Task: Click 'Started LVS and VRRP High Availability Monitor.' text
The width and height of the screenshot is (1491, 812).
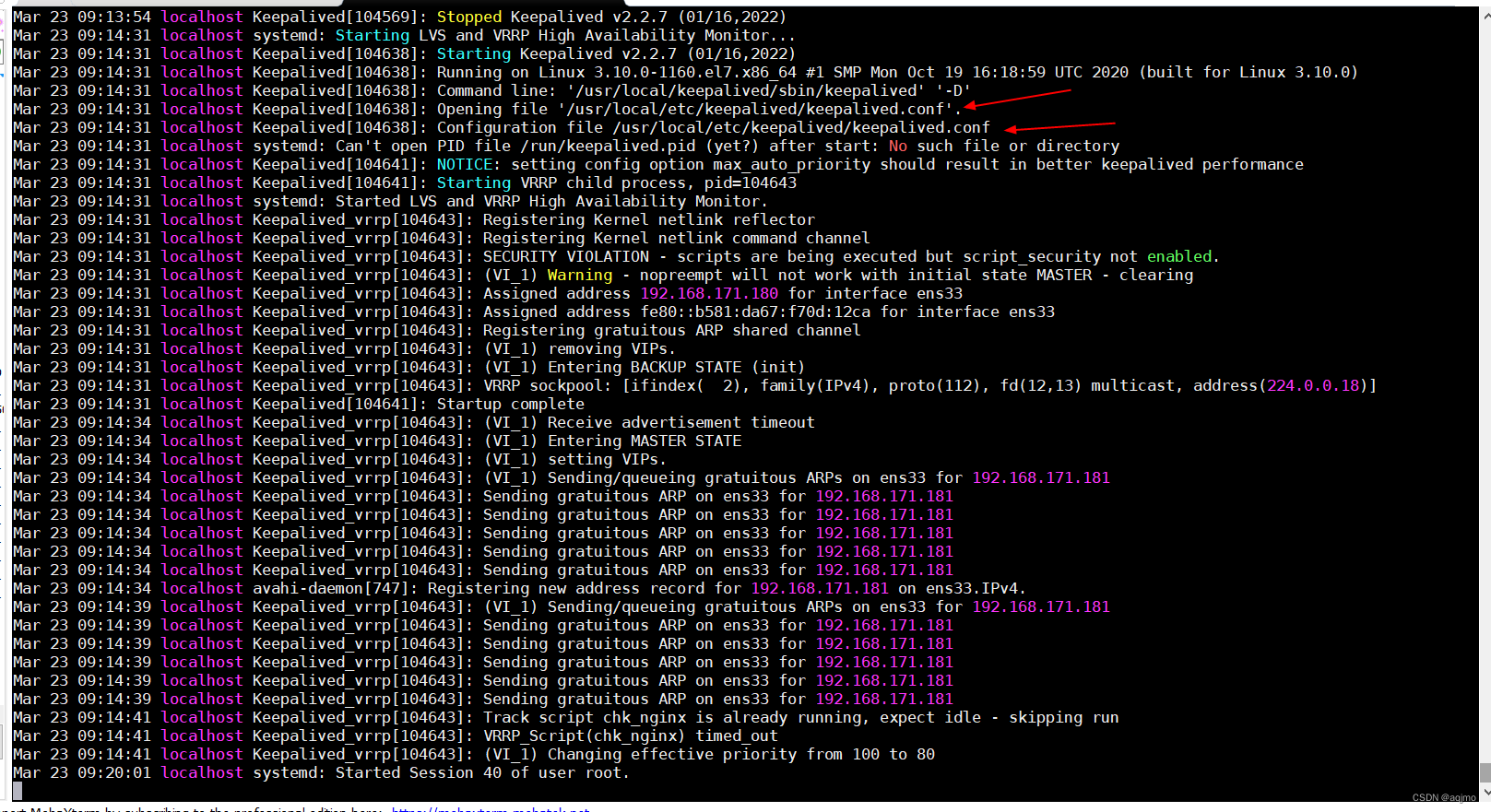Action: tap(551, 201)
